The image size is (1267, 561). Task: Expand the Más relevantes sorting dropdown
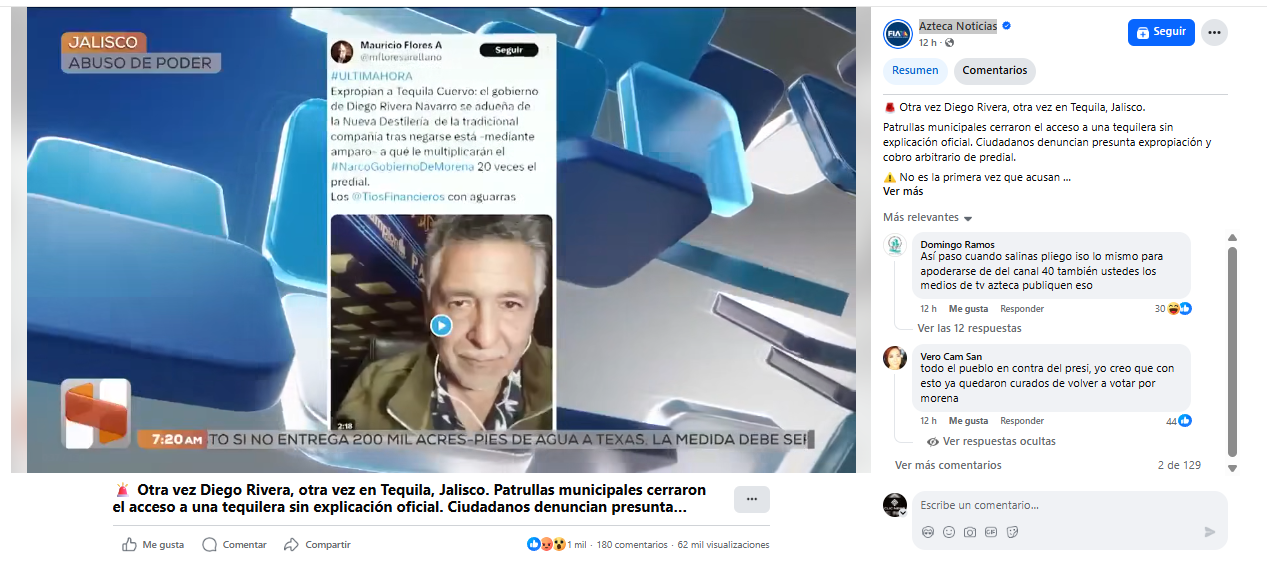pos(927,218)
